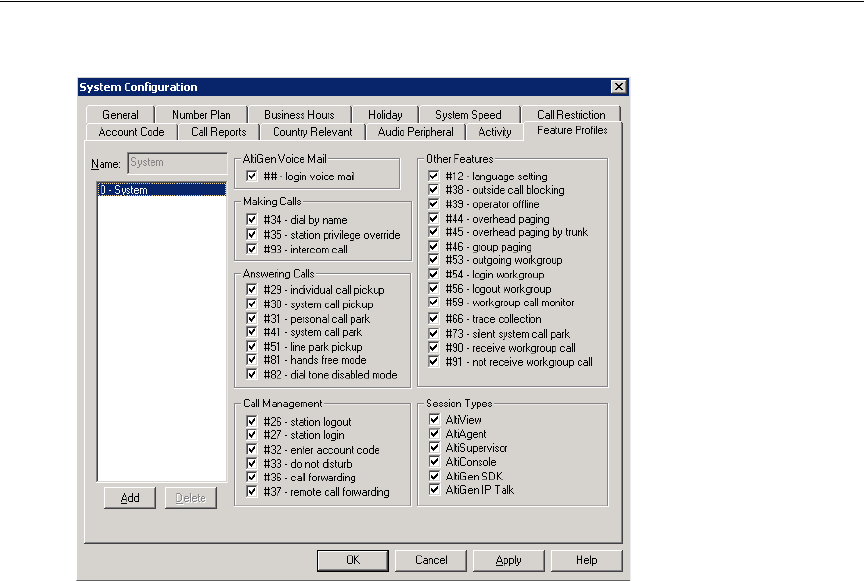The image size is (864, 581).
Task: Close the System Configuration dialog
Action: 619,87
